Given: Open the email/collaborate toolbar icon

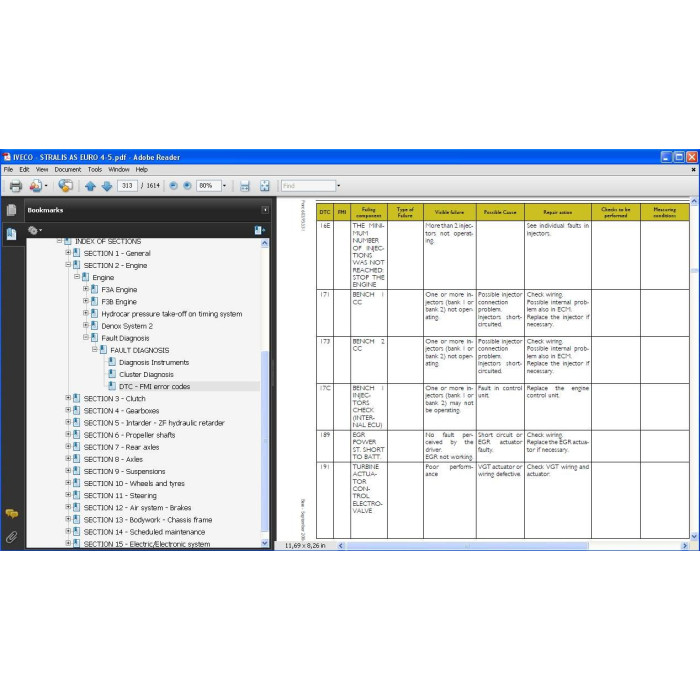Looking at the screenshot, I should click(x=35, y=186).
